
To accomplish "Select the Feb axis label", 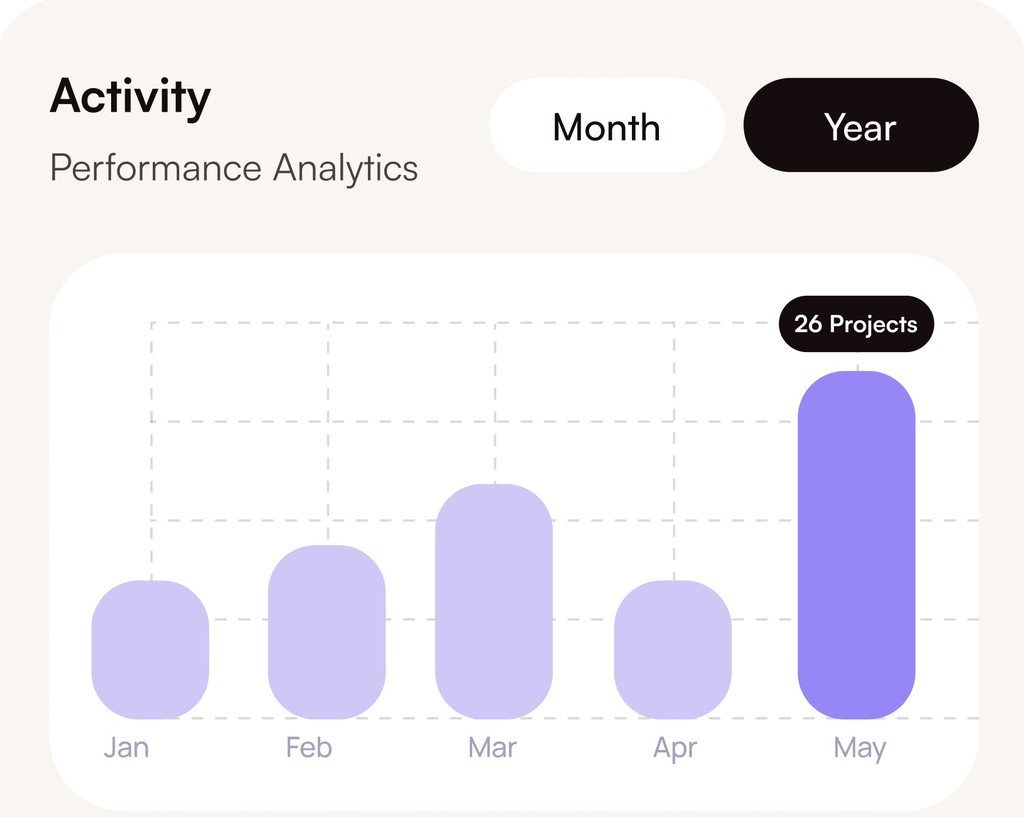I will point(308,748).
